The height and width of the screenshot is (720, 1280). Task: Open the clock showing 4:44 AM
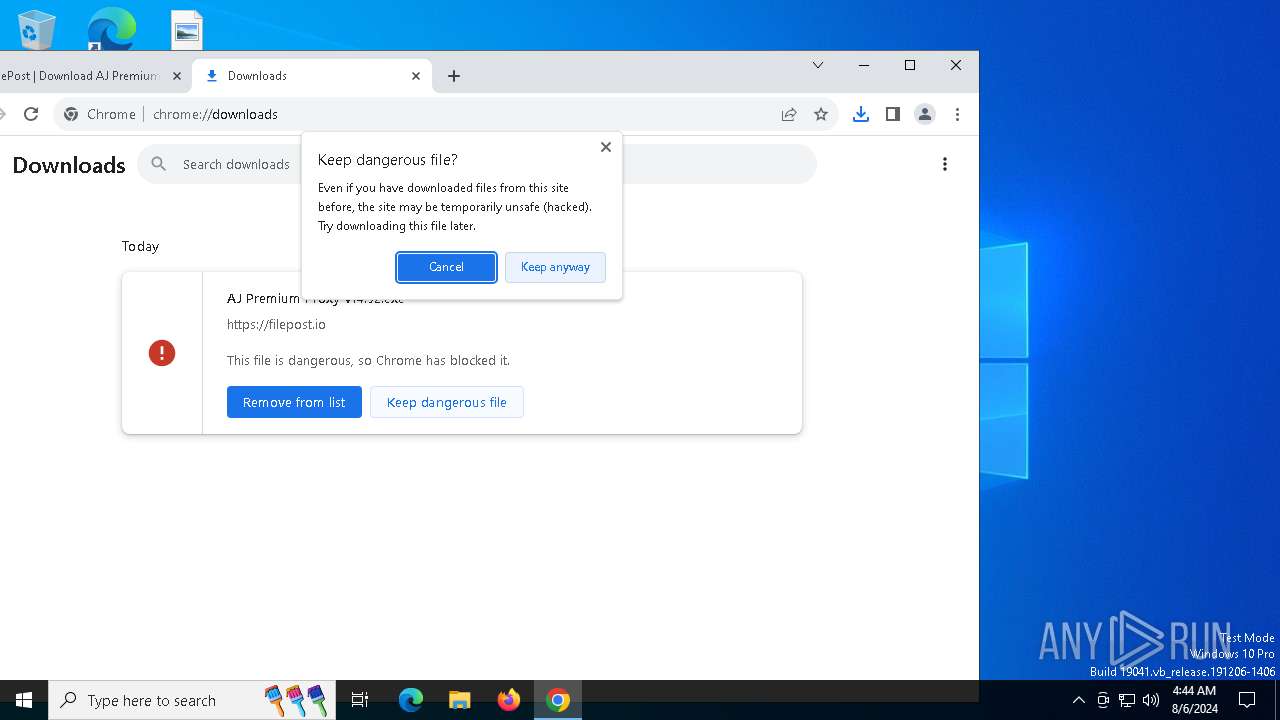point(1194,700)
